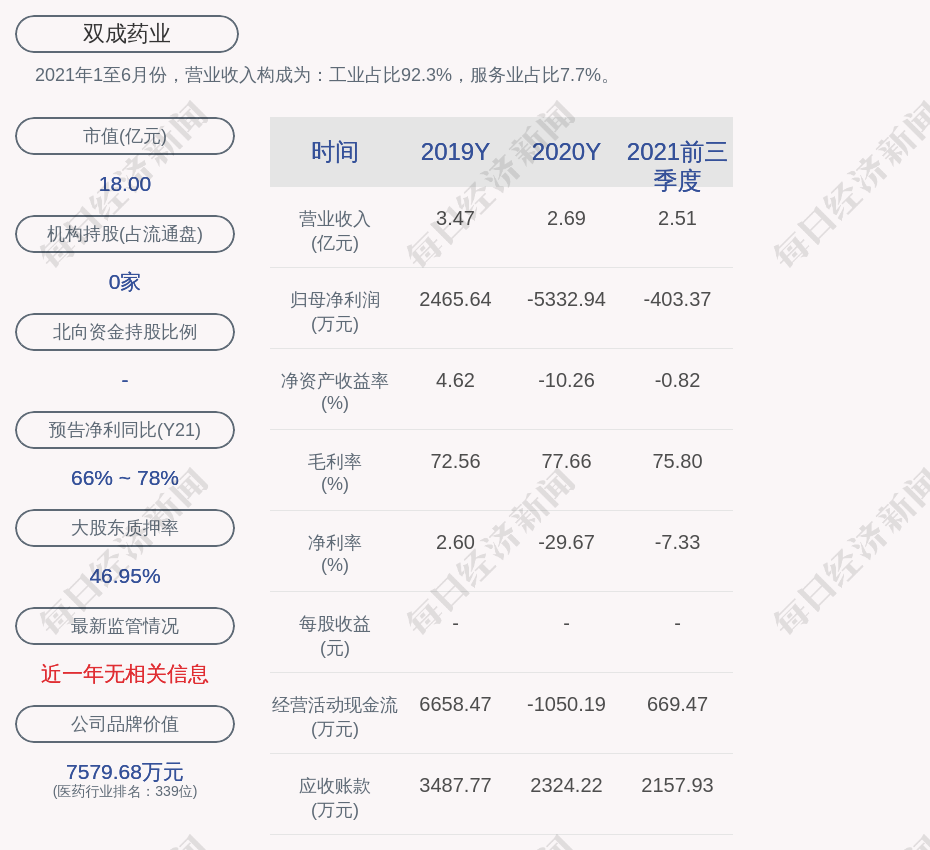The width and height of the screenshot is (930, 850).
Task: Click the net profit value -5332.94
Action: 566,300
